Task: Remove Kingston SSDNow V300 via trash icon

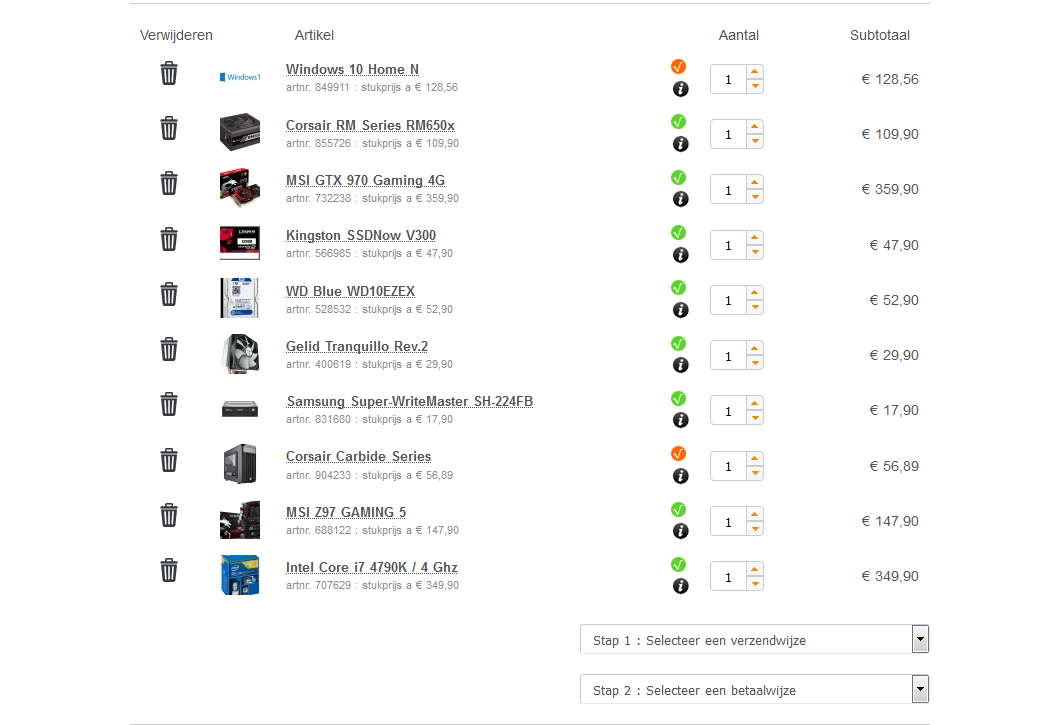Action: (169, 239)
